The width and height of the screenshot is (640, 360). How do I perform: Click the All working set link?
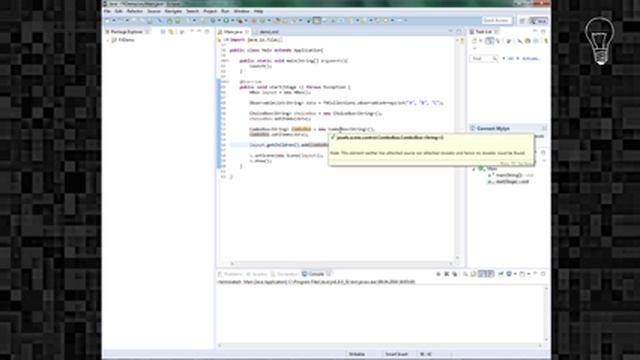tap(510, 59)
